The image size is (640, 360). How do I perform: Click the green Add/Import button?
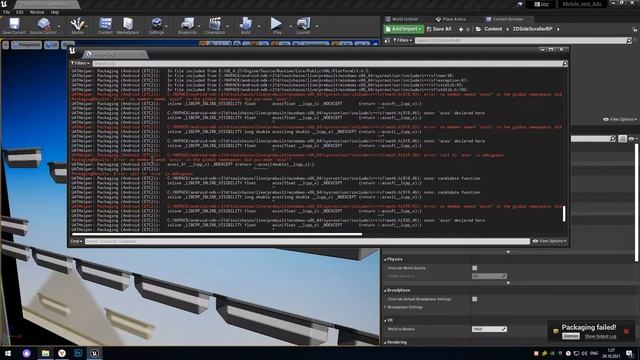[x=404, y=29]
